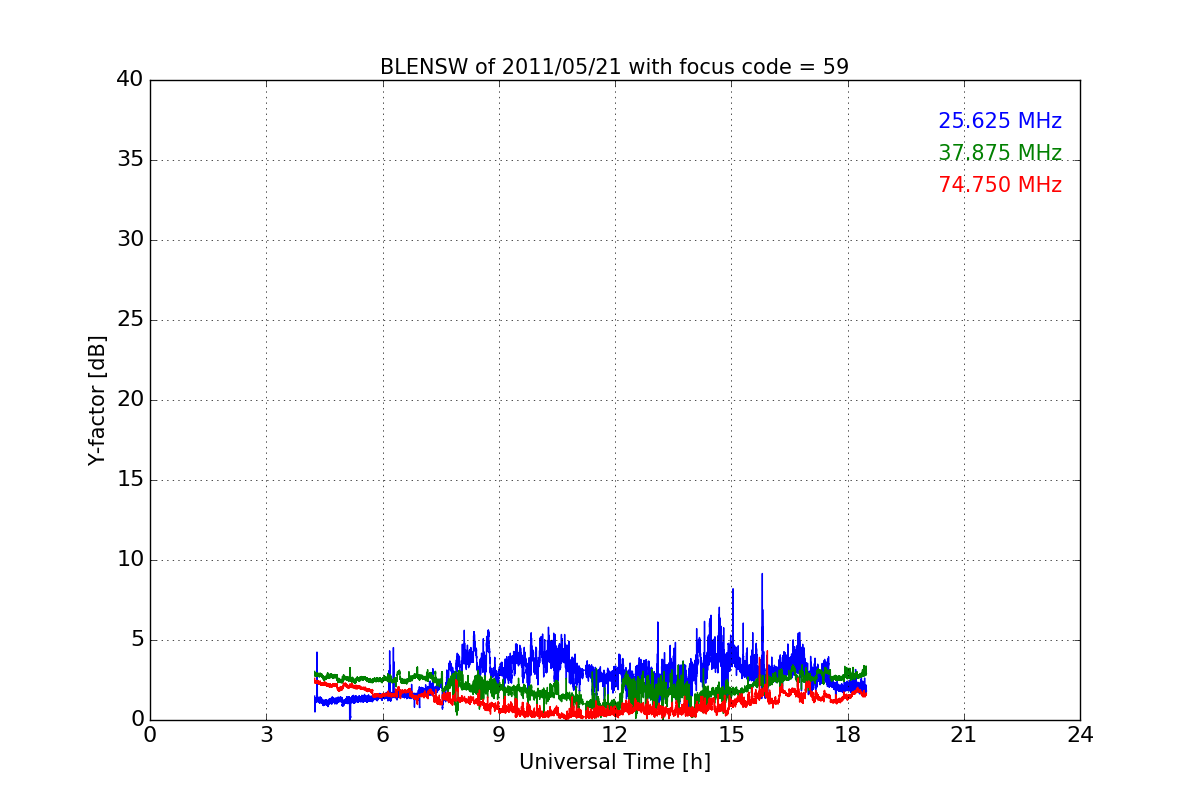Select the blue 25.625 MHz legend label
This screenshot has height=800, width=1200.
point(1000,121)
